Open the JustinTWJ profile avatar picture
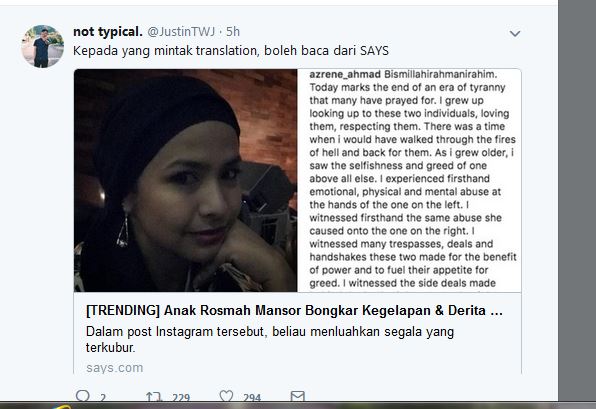 coord(43,46)
